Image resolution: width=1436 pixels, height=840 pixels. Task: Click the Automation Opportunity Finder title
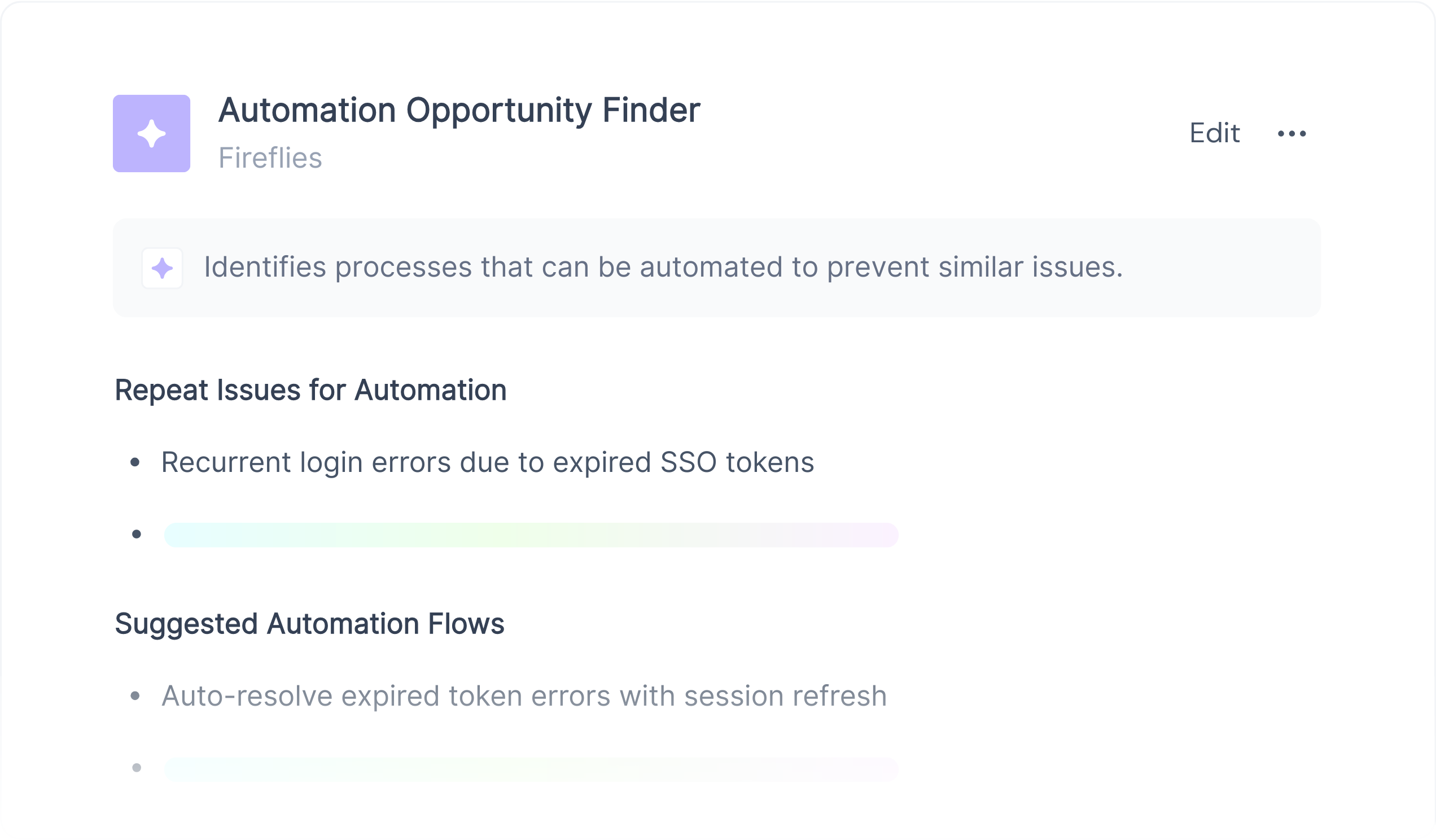point(459,110)
